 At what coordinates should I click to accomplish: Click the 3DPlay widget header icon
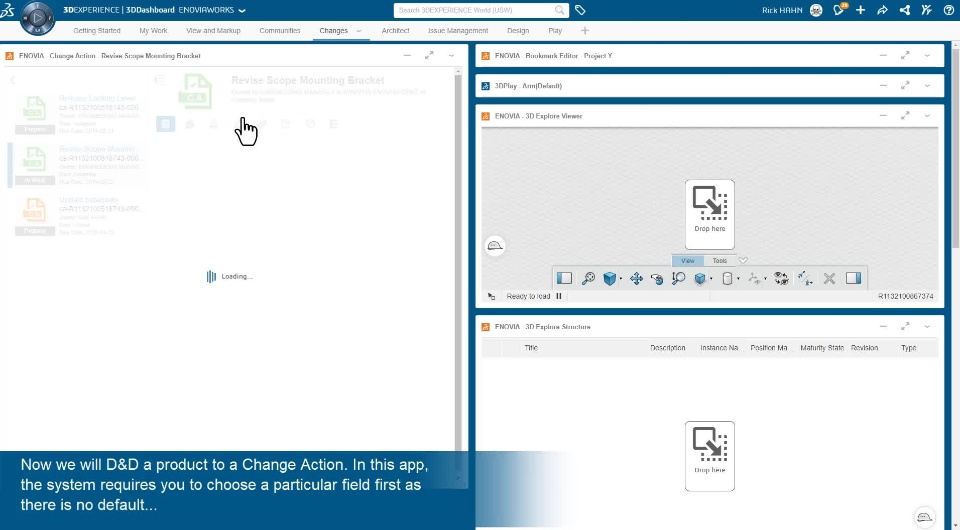coord(486,86)
